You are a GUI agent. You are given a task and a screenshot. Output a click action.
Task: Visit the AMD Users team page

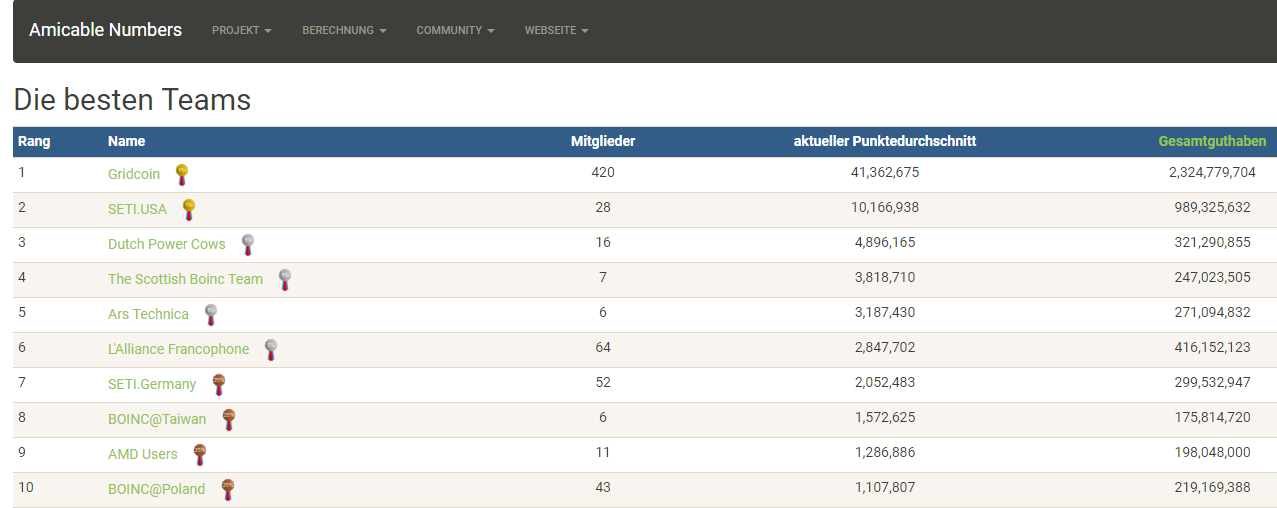[x=142, y=454]
